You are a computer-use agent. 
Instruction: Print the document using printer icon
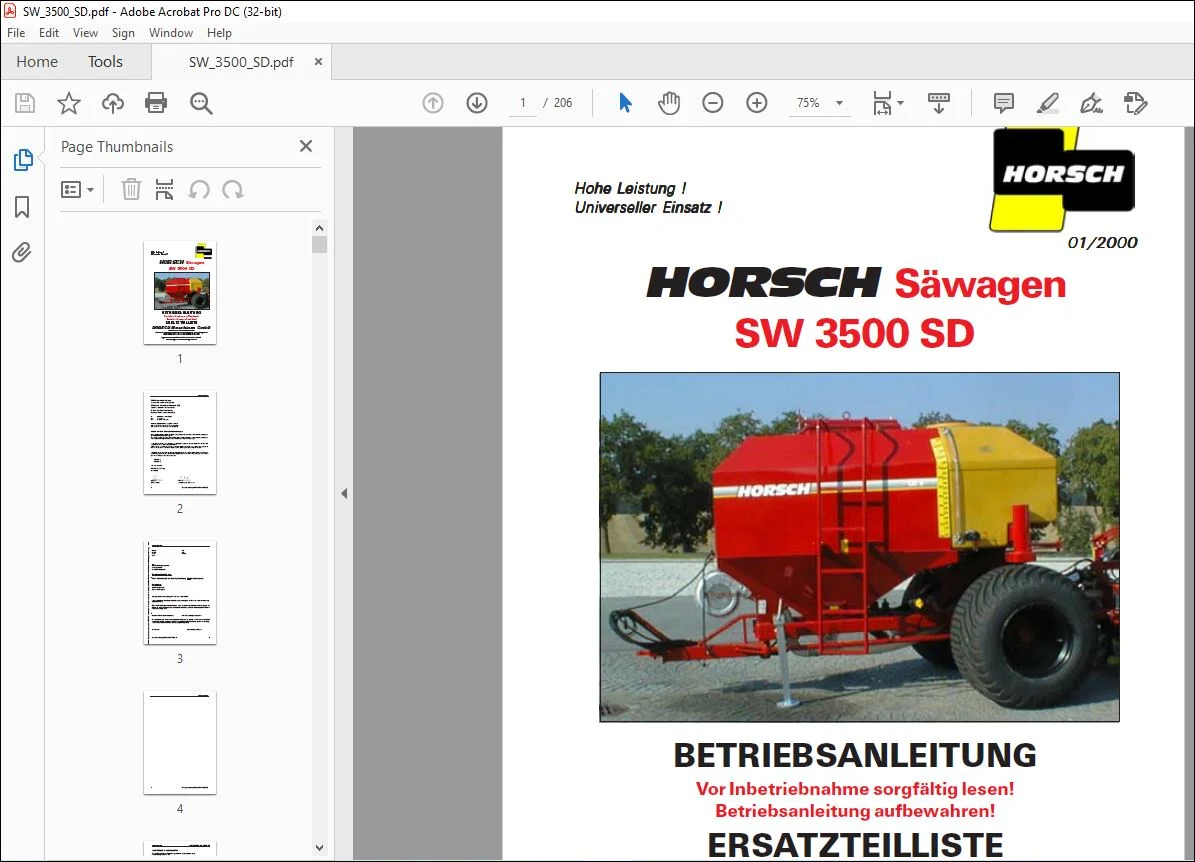[156, 103]
